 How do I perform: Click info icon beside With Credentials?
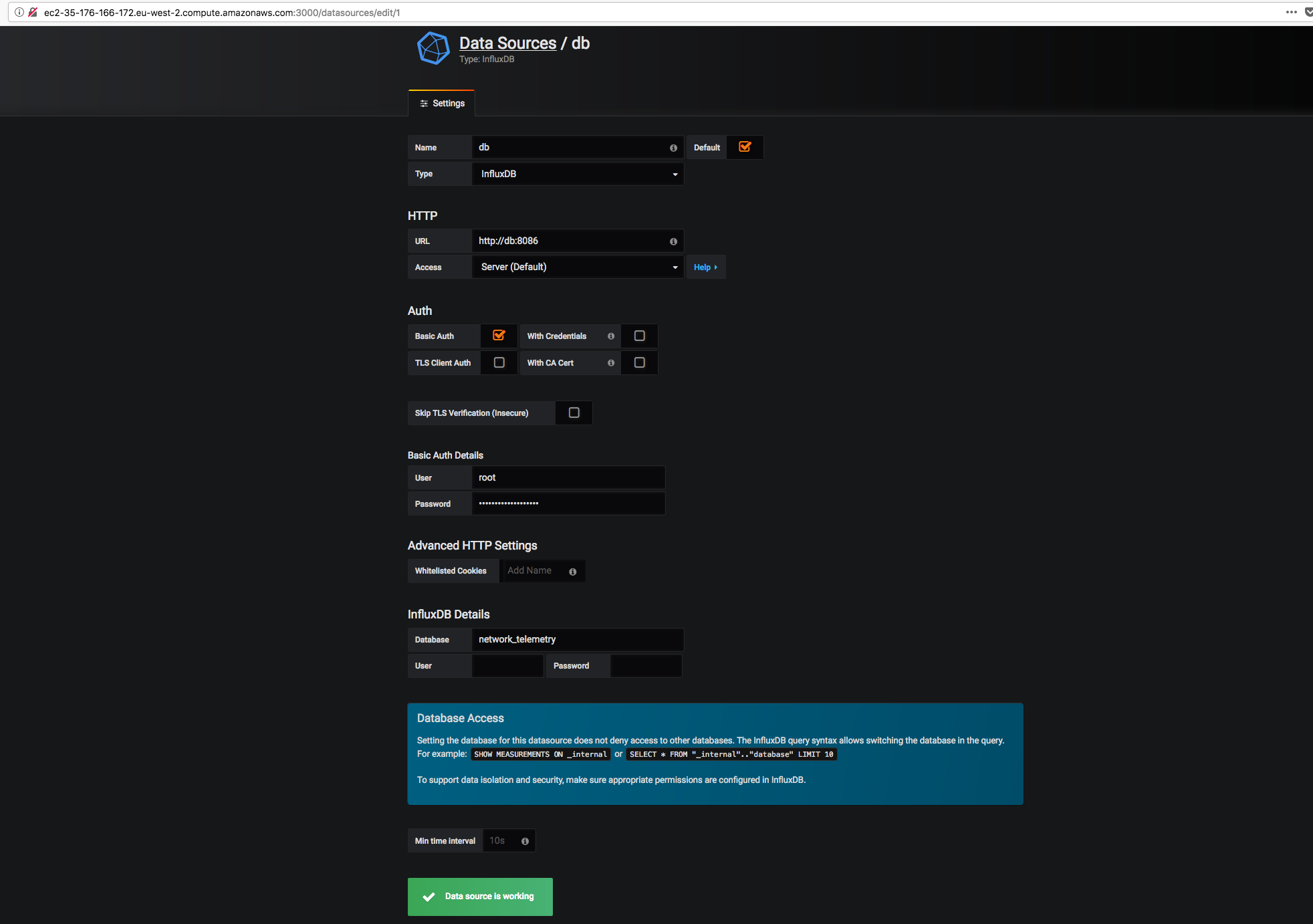611,336
